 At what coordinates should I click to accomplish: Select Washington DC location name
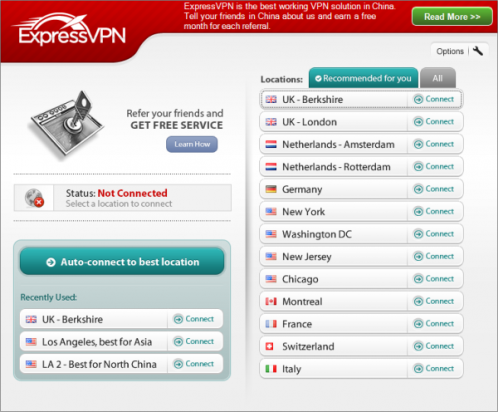tap(317, 234)
